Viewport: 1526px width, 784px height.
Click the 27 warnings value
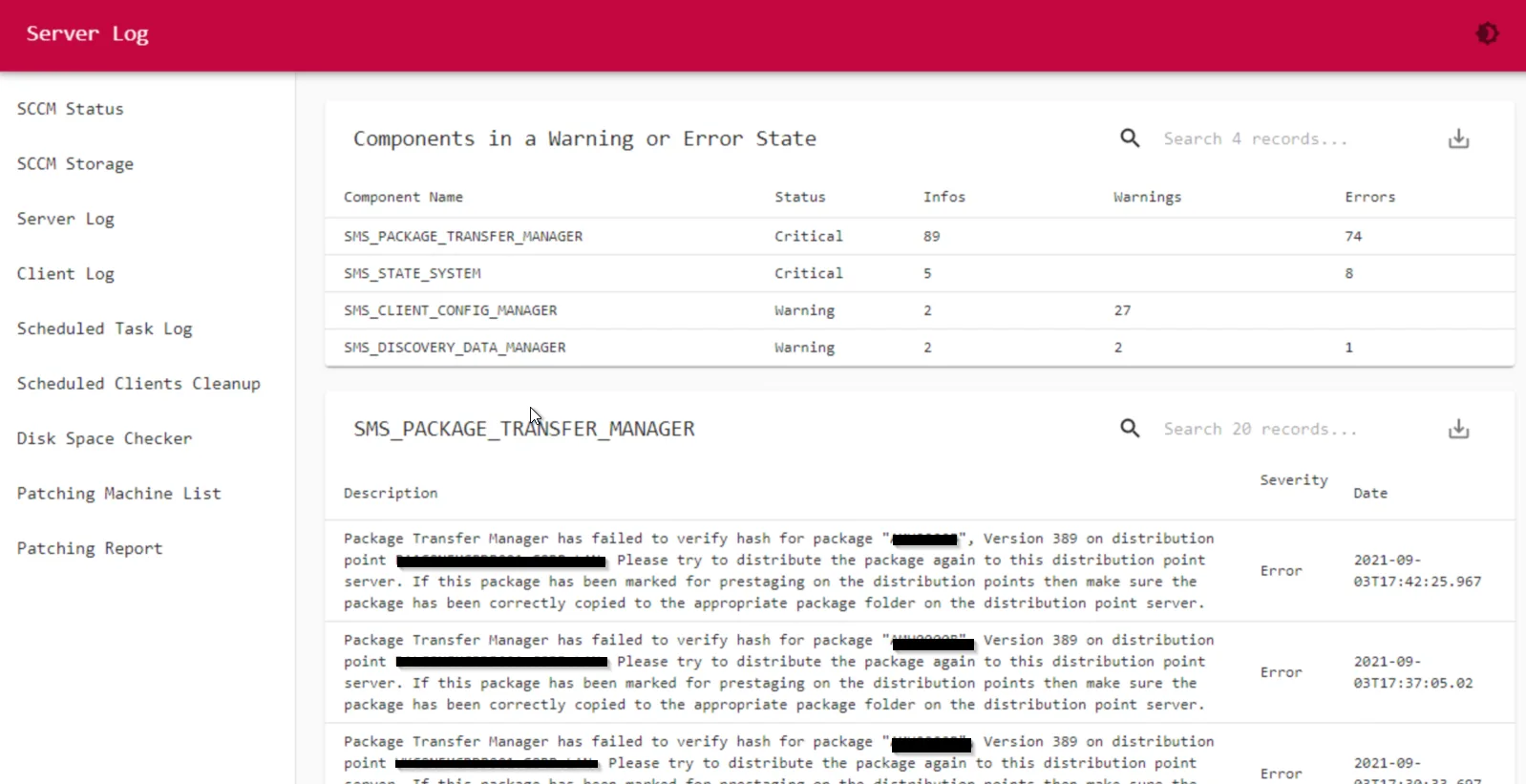click(1122, 310)
